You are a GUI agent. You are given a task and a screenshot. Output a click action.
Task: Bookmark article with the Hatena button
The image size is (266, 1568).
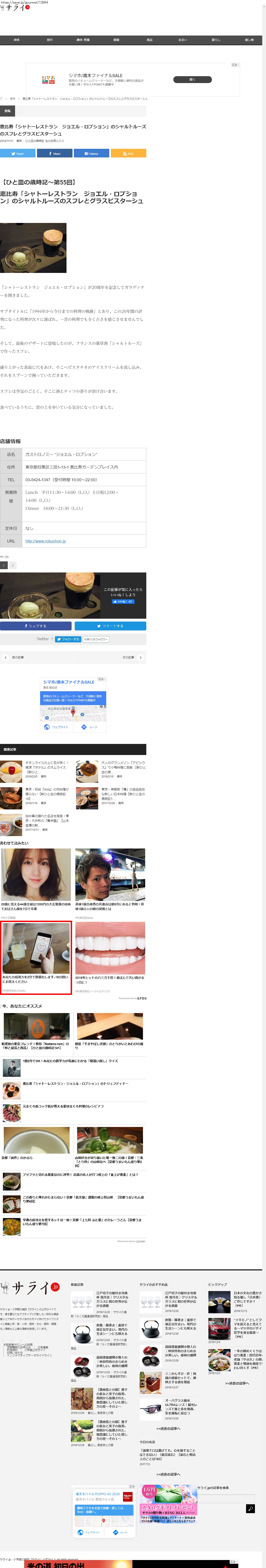[91, 153]
